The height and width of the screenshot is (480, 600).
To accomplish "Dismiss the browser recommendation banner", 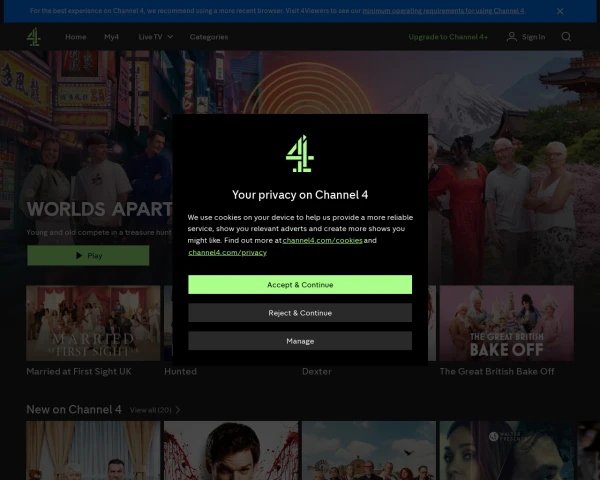I will coord(560,11).
